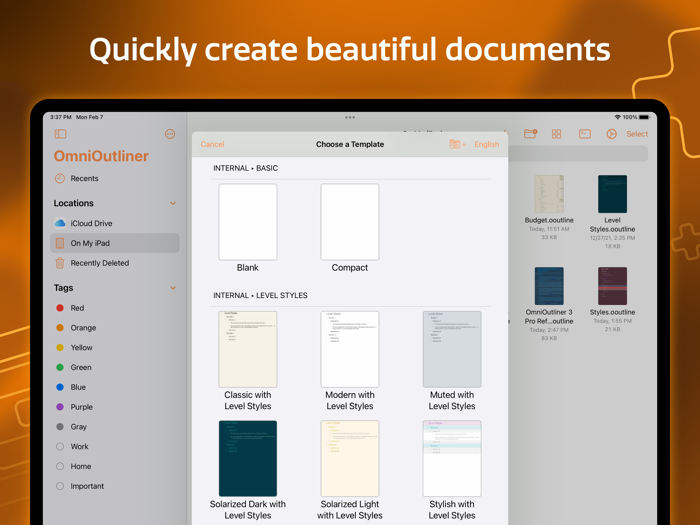This screenshot has height=525, width=700.
Task: Select the On My iPad location
Action: 115,243
